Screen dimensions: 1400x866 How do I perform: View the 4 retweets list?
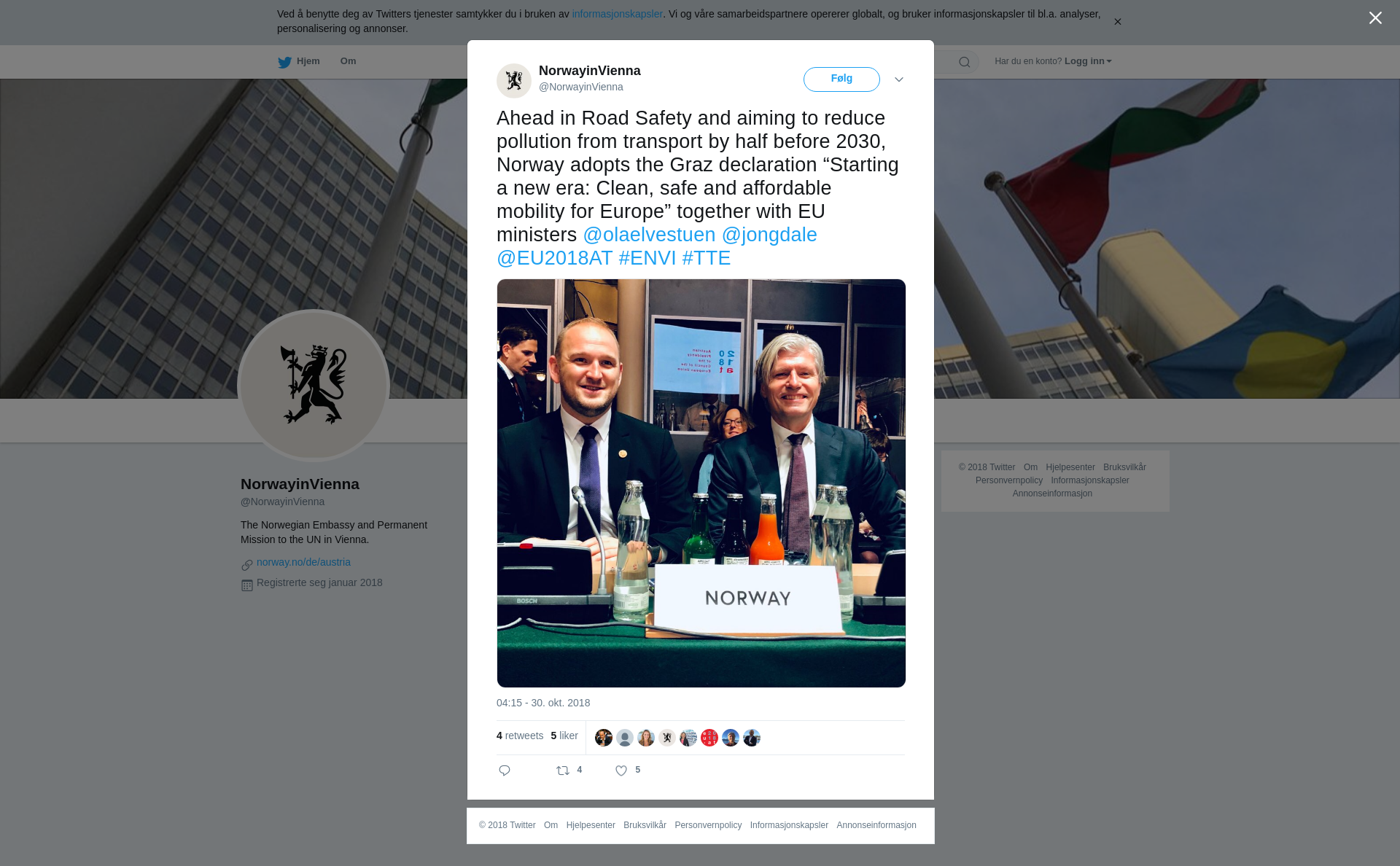pyautogui.click(x=520, y=736)
